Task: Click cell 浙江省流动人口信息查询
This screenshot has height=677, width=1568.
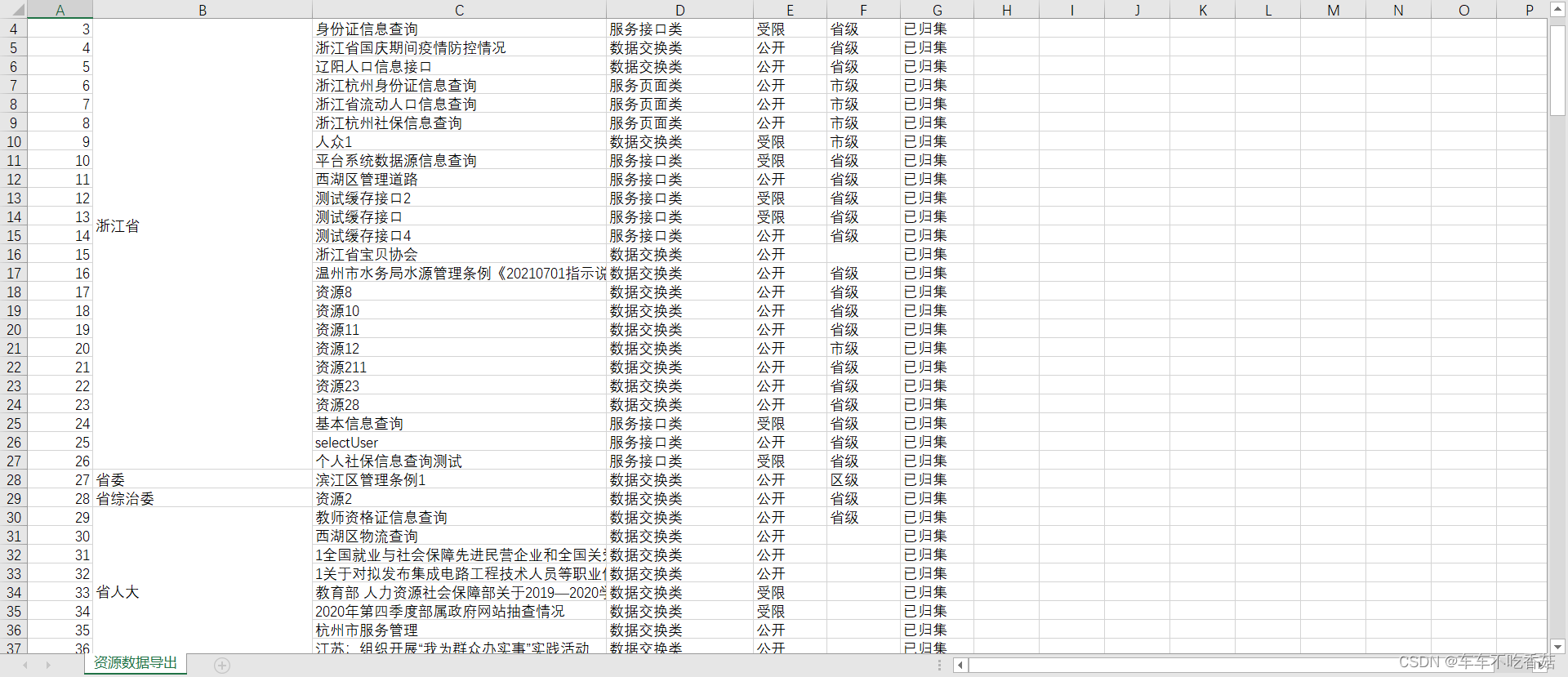Action: click(x=459, y=104)
